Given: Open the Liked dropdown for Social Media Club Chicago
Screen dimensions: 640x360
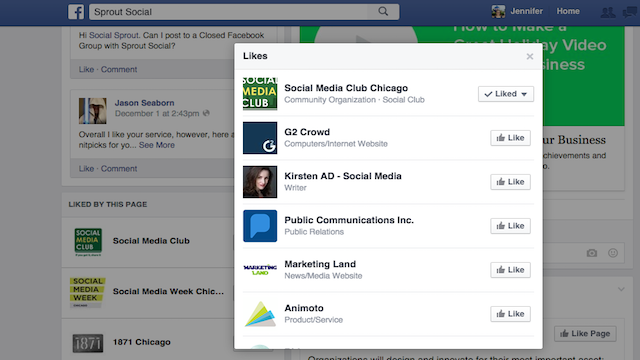Looking at the screenshot, I should pos(506,94).
